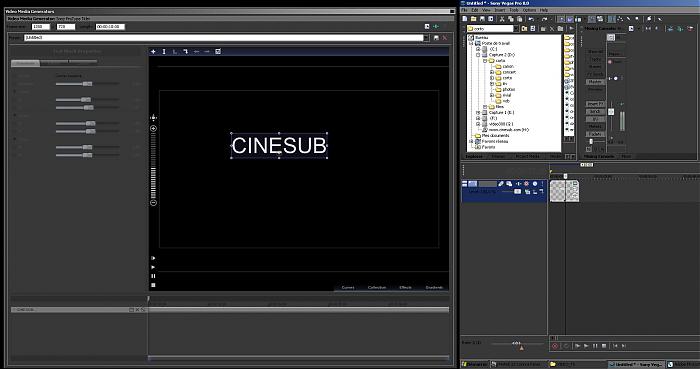The image size is (700, 369).
Task: Click the Save icon in Vegas toolbar
Action: (x=482, y=19)
